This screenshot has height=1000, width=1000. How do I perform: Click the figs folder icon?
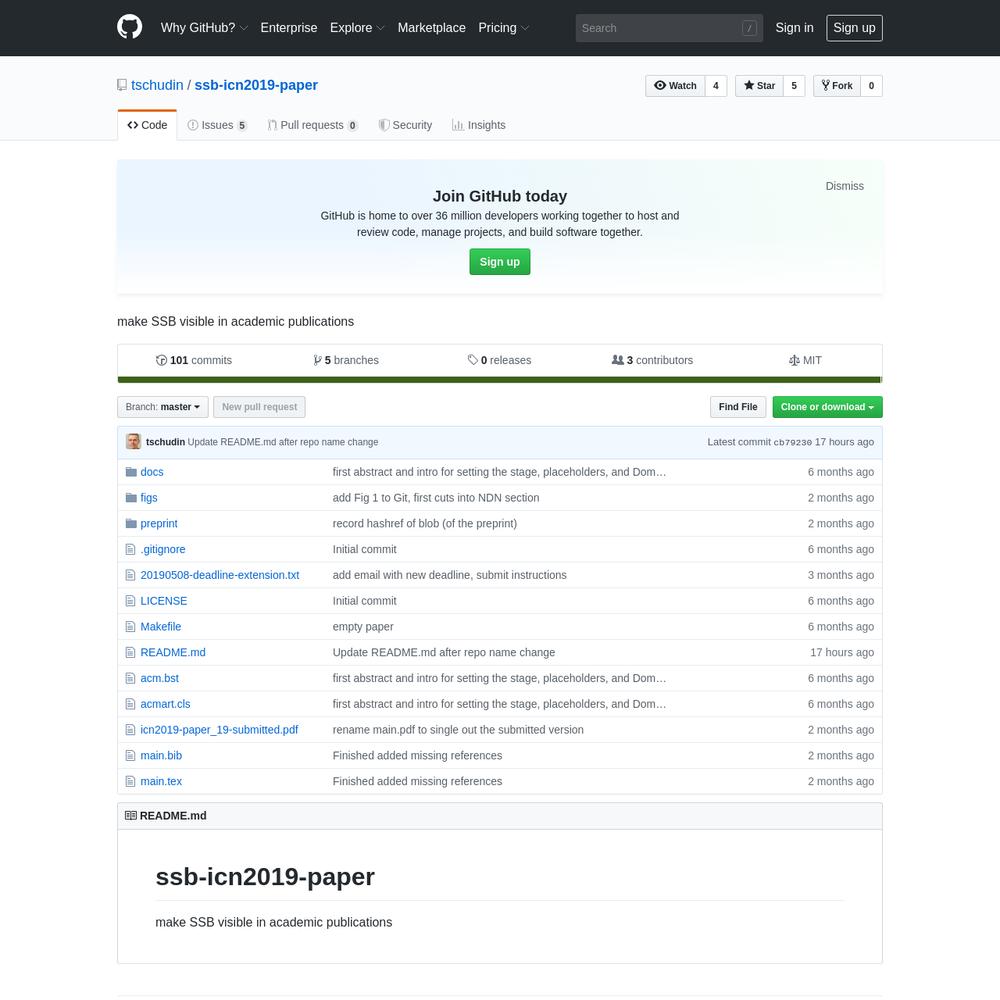coord(131,497)
